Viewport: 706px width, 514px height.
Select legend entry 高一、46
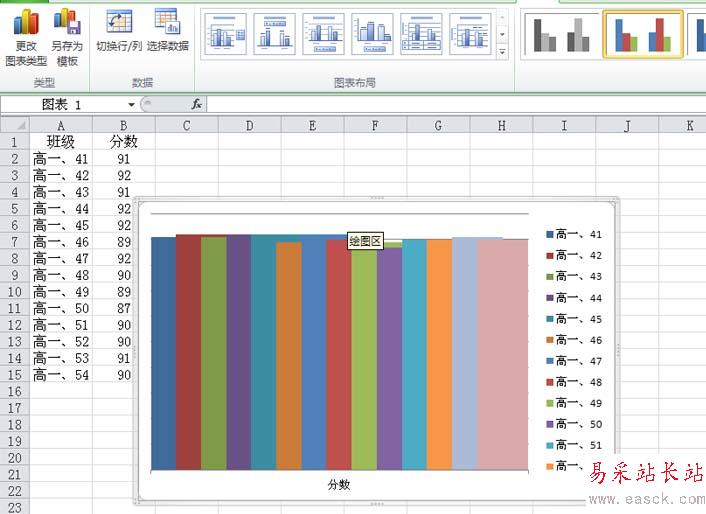click(x=574, y=340)
